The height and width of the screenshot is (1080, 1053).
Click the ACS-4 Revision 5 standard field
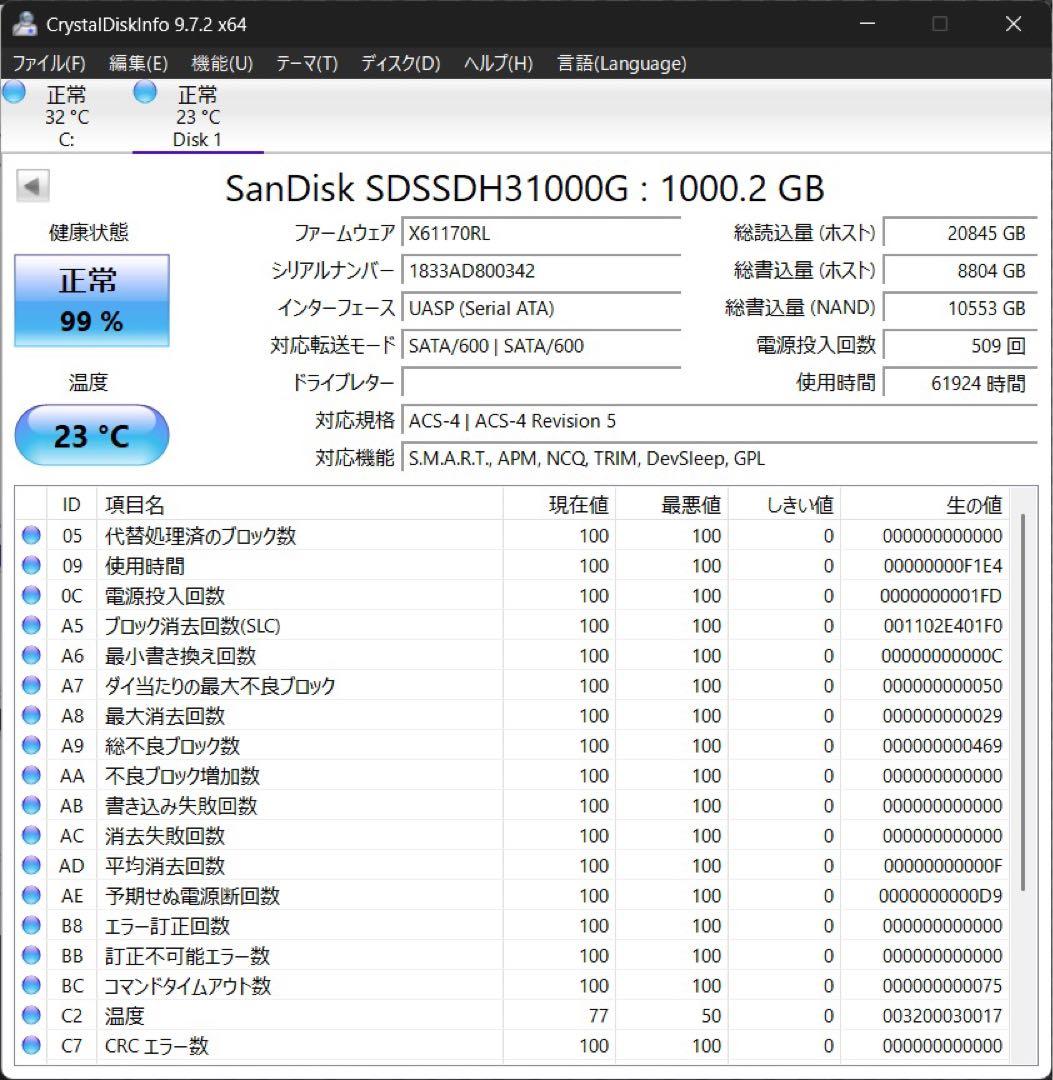click(x=720, y=420)
